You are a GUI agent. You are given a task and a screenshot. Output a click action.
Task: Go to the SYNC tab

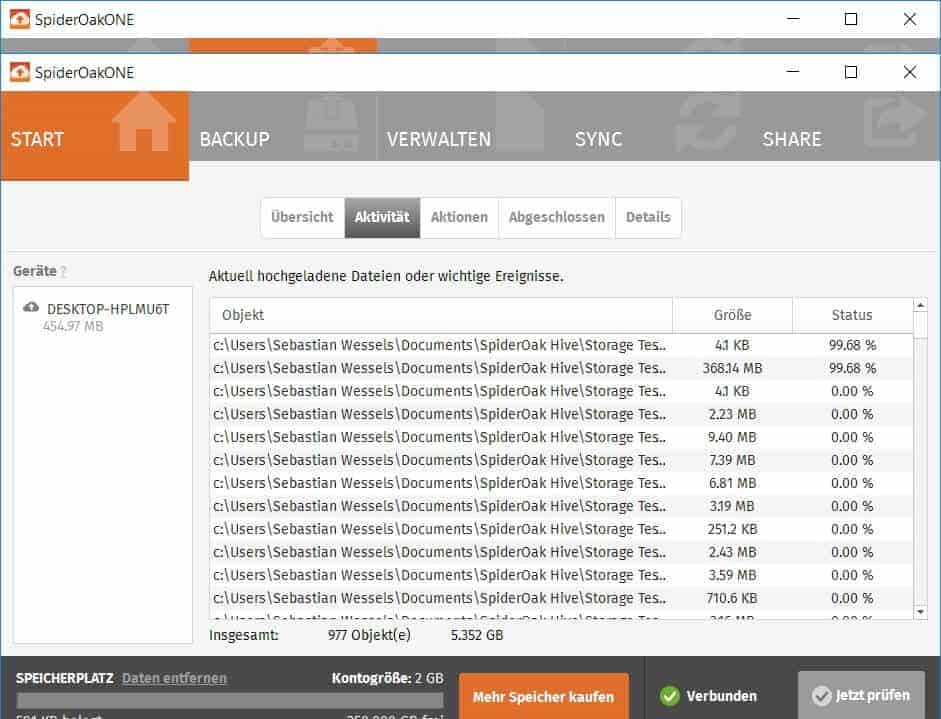pyautogui.click(x=658, y=127)
